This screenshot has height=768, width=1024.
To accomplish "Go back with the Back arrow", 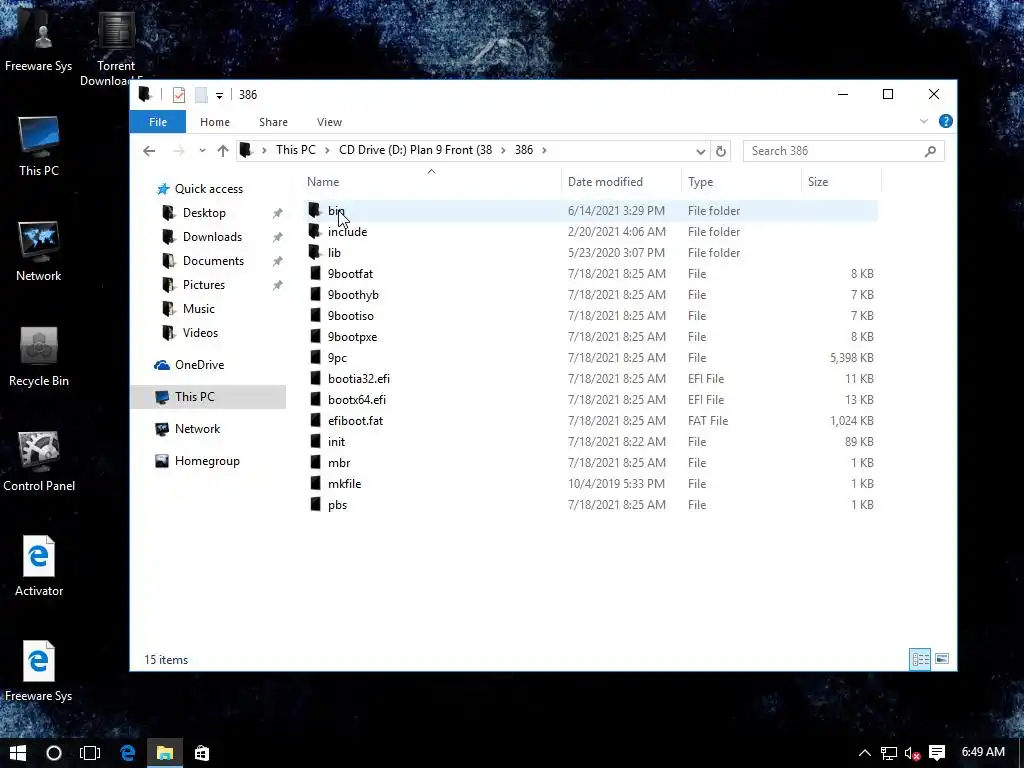I will (x=149, y=151).
